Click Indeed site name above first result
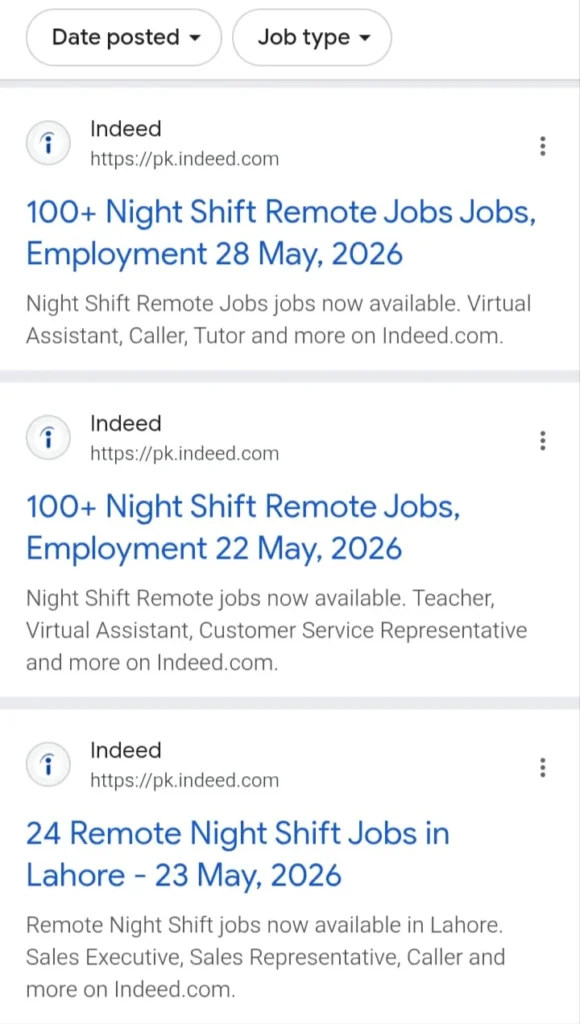The height and width of the screenshot is (1024, 580). pyautogui.click(x=125, y=129)
